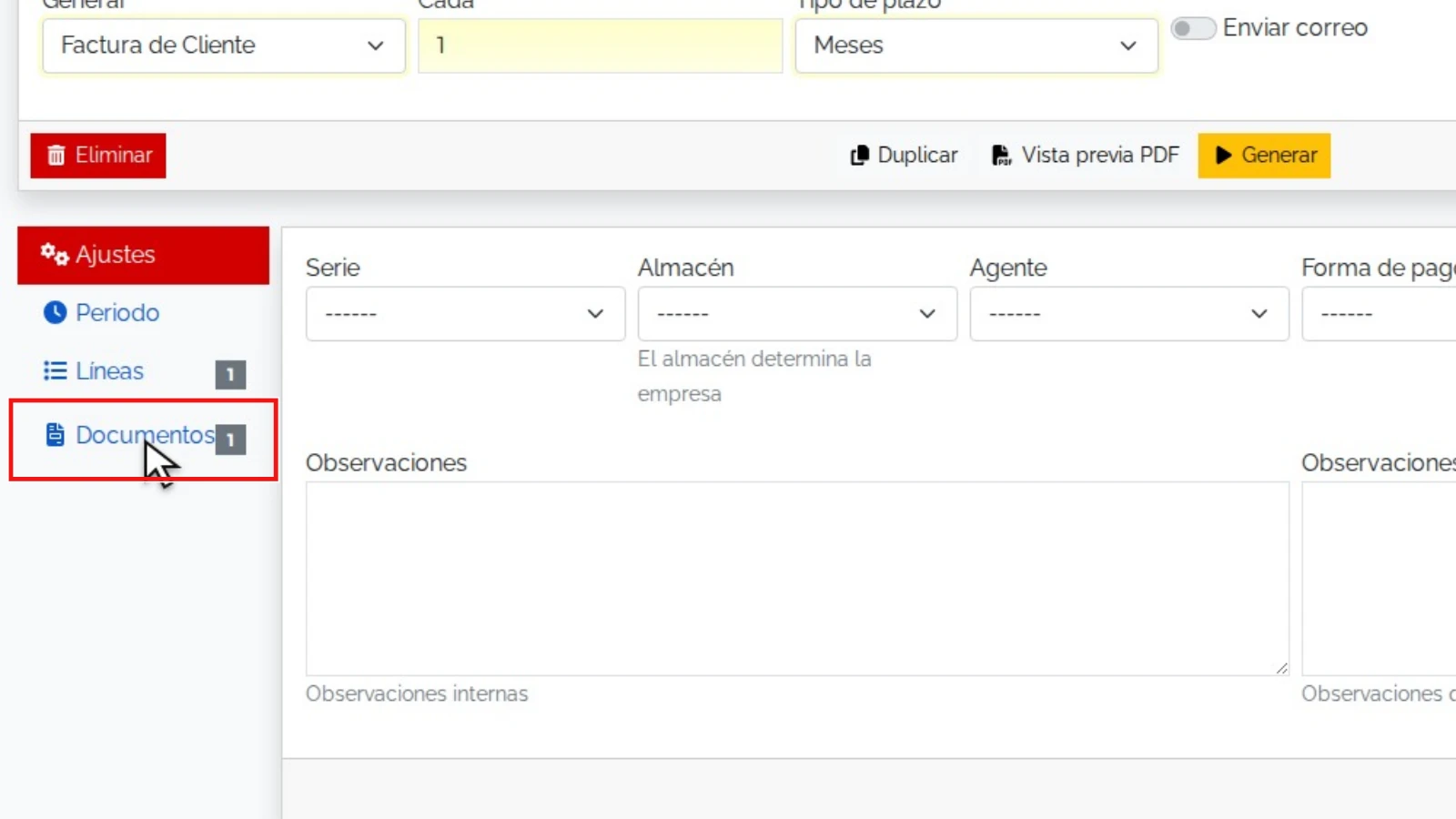Switch to the Periodo tab
1456x819 pixels.
144,312
